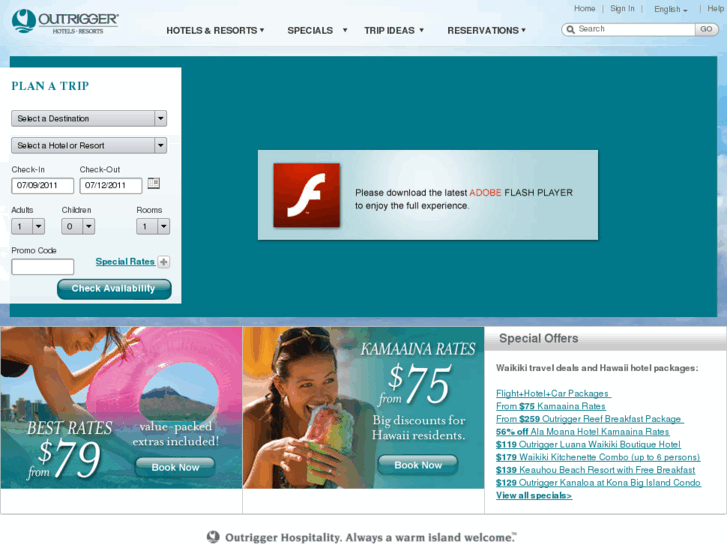Click the plus icon beside Special Rates
727x545 pixels.
pos(164,262)
